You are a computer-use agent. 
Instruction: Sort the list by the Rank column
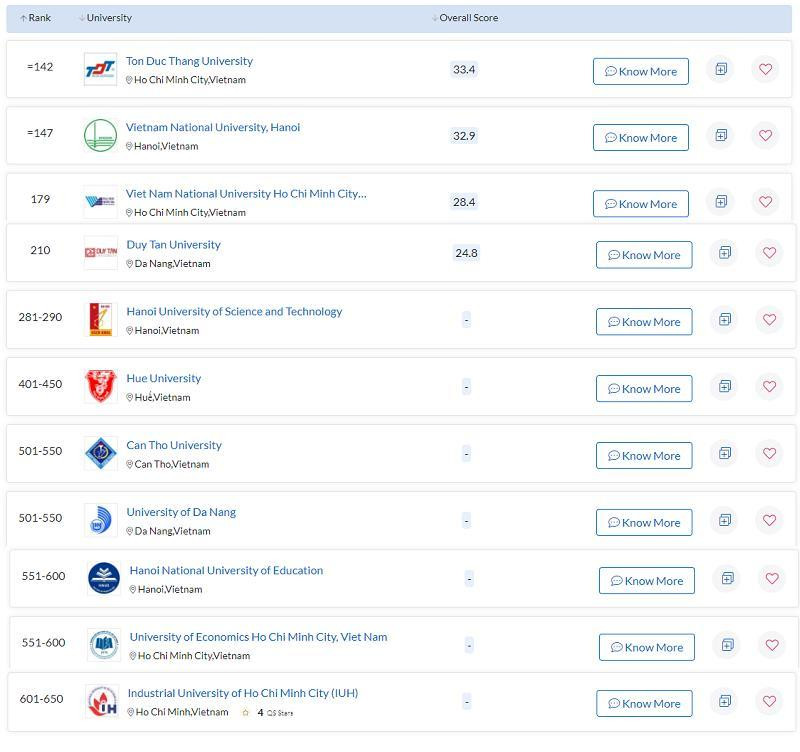click(36, 18)
